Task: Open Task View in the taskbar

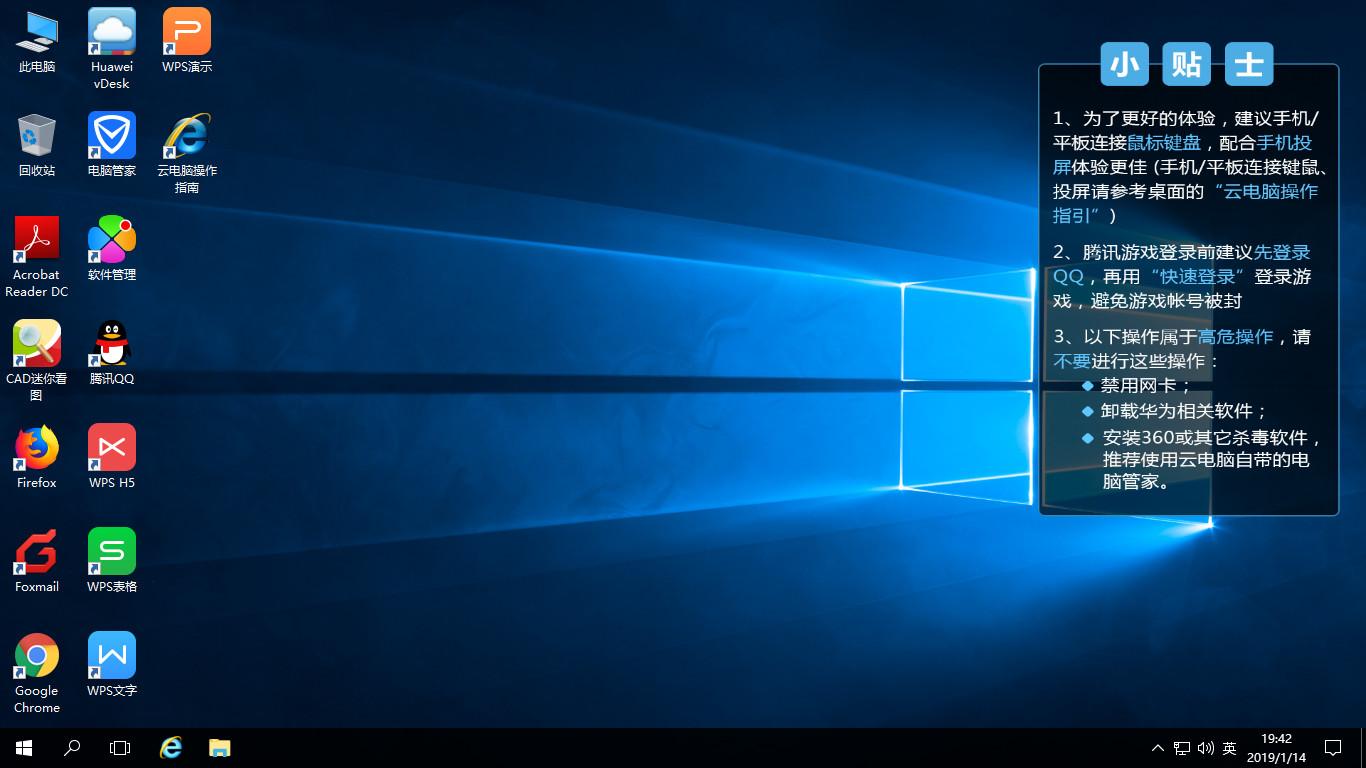Action: click(x=120, y=747)
